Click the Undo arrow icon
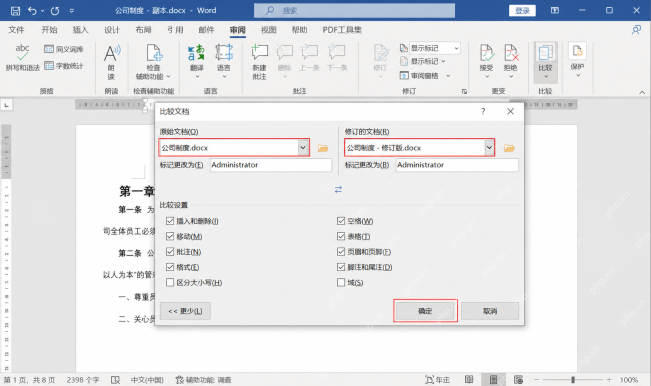The image size is (651, 386). (32, 11)
